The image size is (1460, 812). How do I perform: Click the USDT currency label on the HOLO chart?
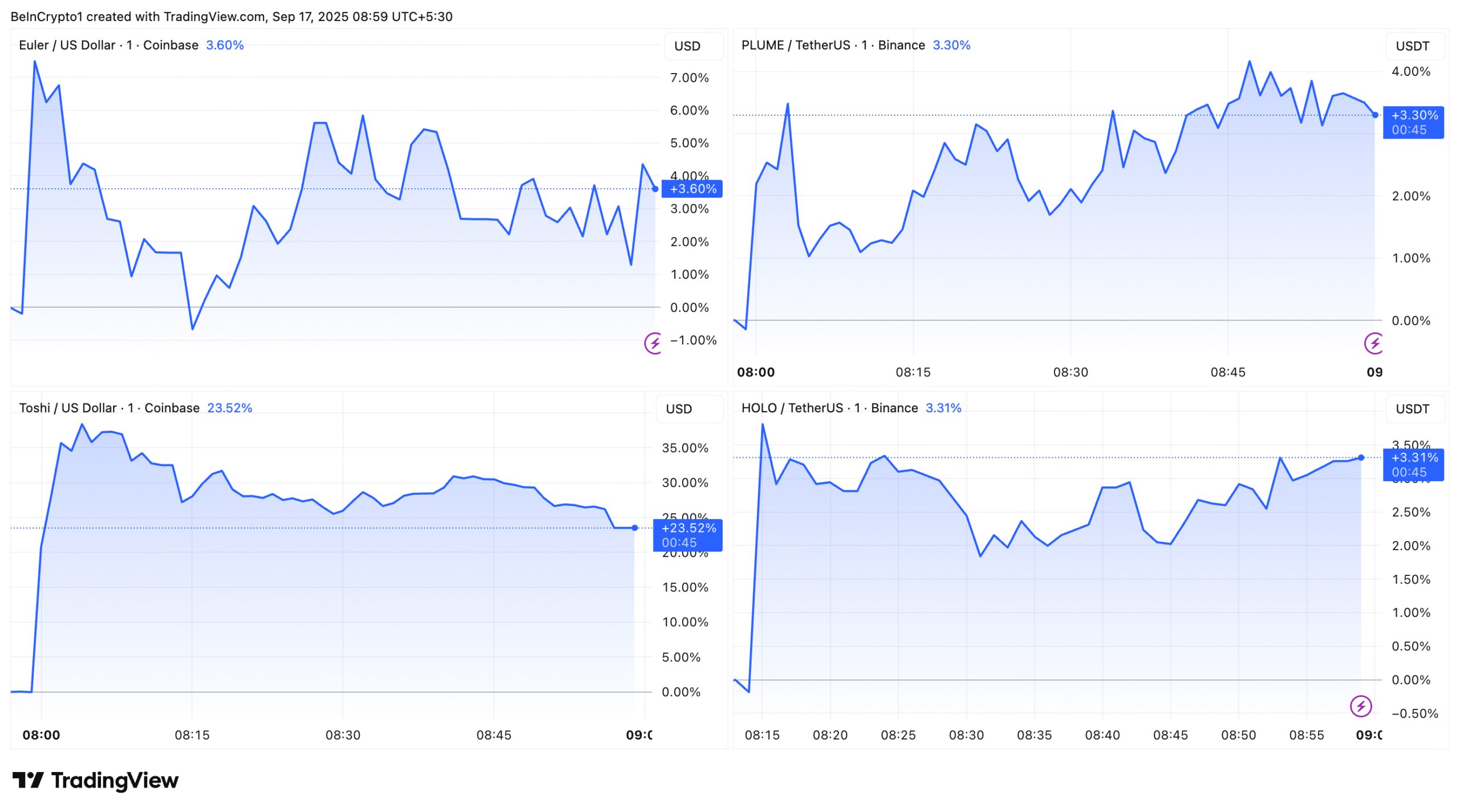pyautogui.click(x=1414, y=409)
